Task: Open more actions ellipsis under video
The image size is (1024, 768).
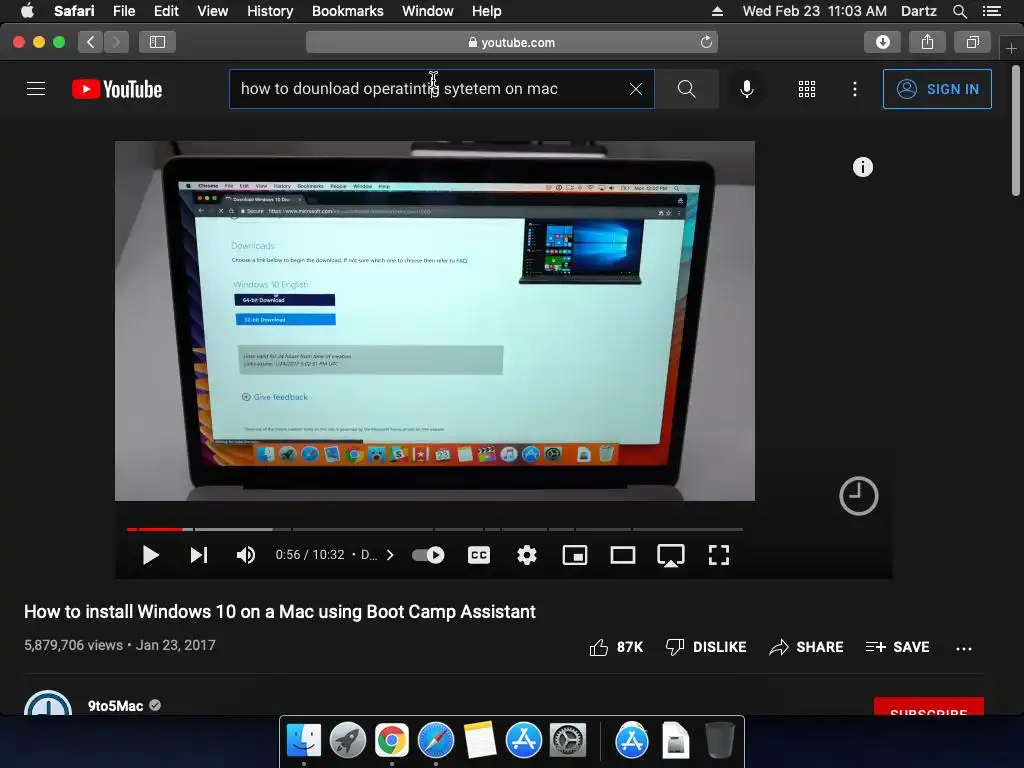Action: coord(963,648)
